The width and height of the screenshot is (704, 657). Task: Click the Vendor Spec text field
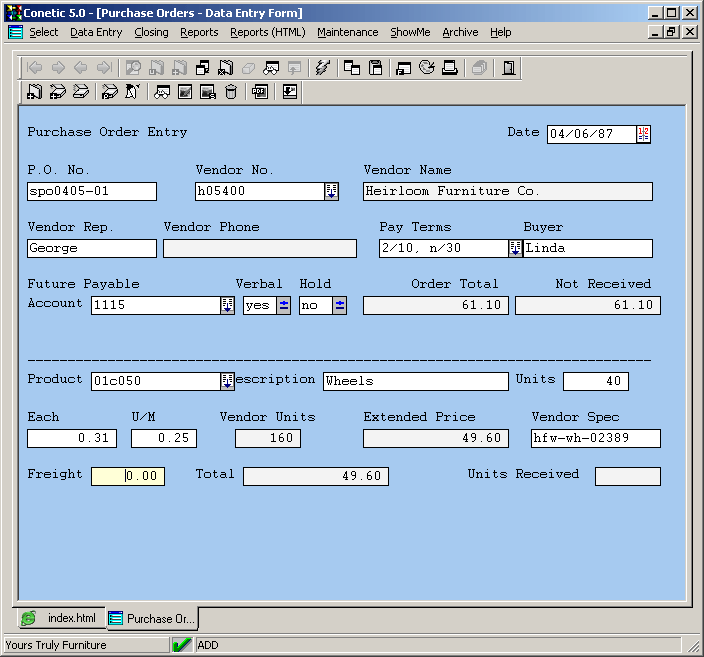pos(595,438)
